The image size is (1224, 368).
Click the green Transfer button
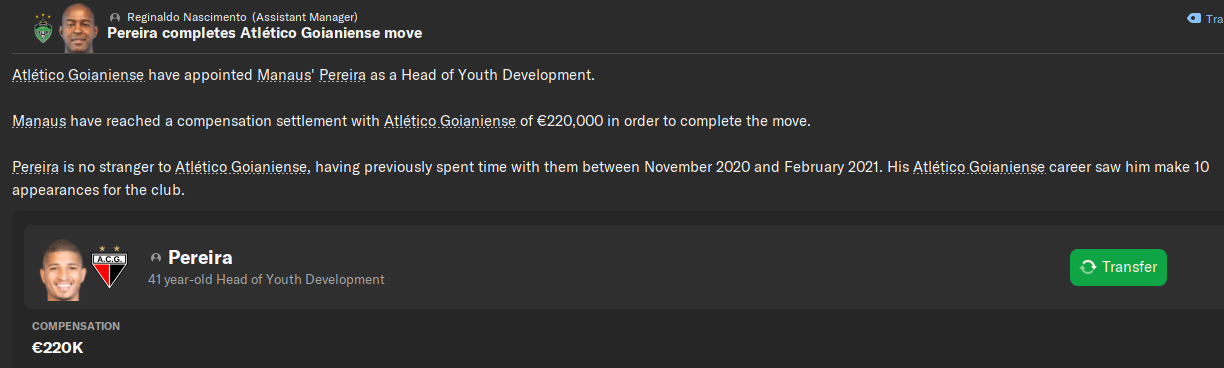coord(1118,267)
